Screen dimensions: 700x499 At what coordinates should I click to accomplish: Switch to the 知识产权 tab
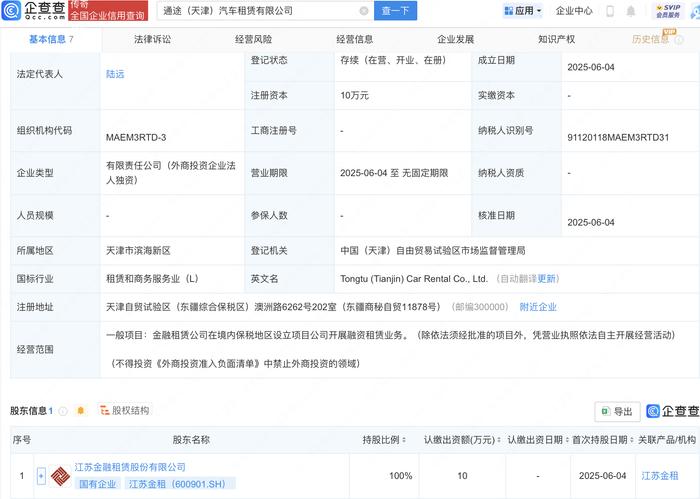click(556, 39)
